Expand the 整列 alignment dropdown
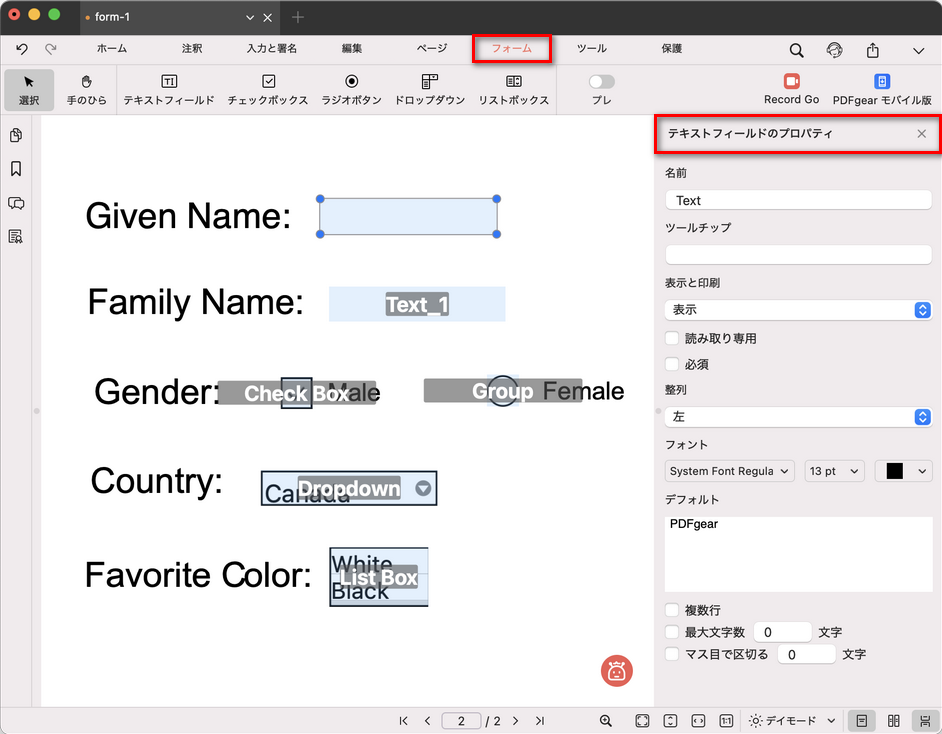Viewport: 942px width, 734px height. (798, 417)
